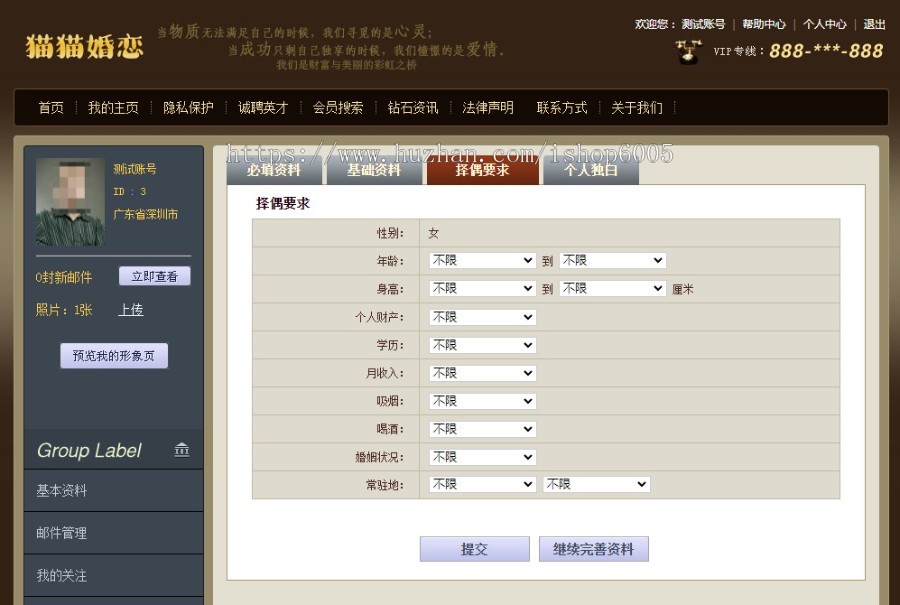
Task: Open the profile photo thumbnail
Action: coord(70,202)
